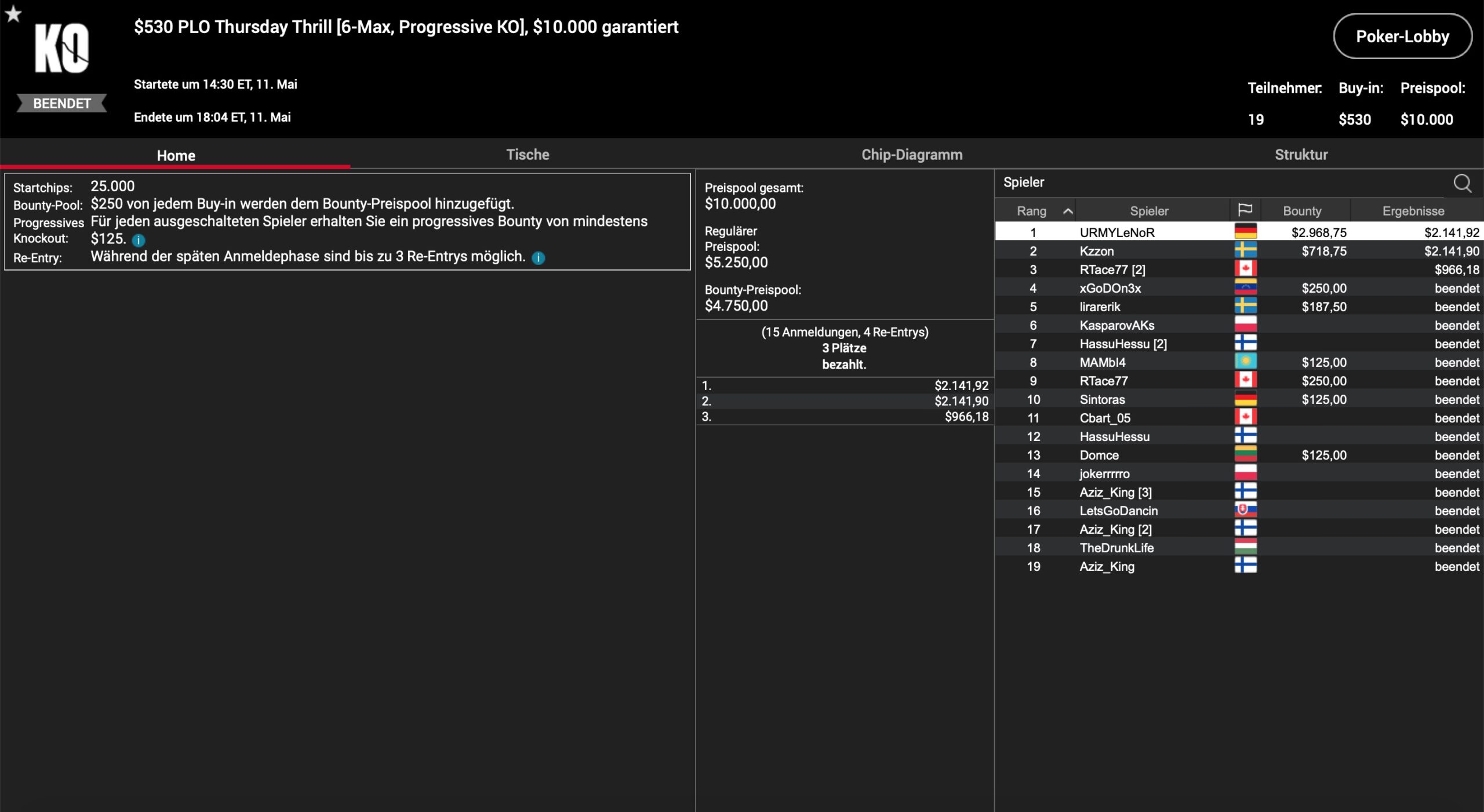Sort by Ergebnisse column header
This screenshot has height=812, width=1484.
click(1413, 211)
